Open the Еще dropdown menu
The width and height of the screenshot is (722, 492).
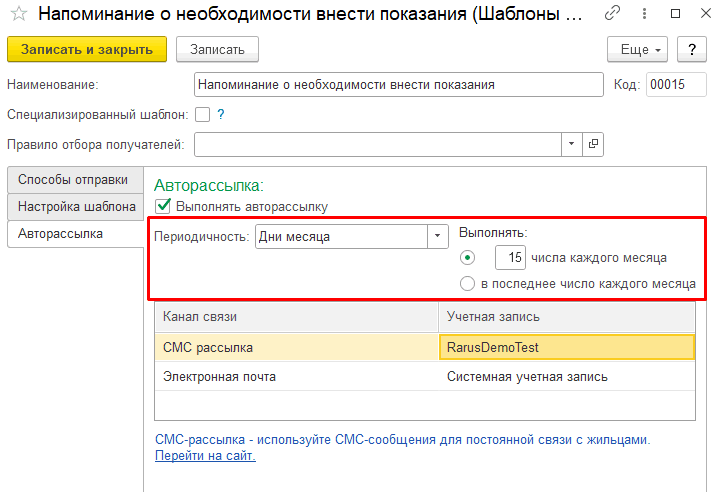tap(637, 49)
